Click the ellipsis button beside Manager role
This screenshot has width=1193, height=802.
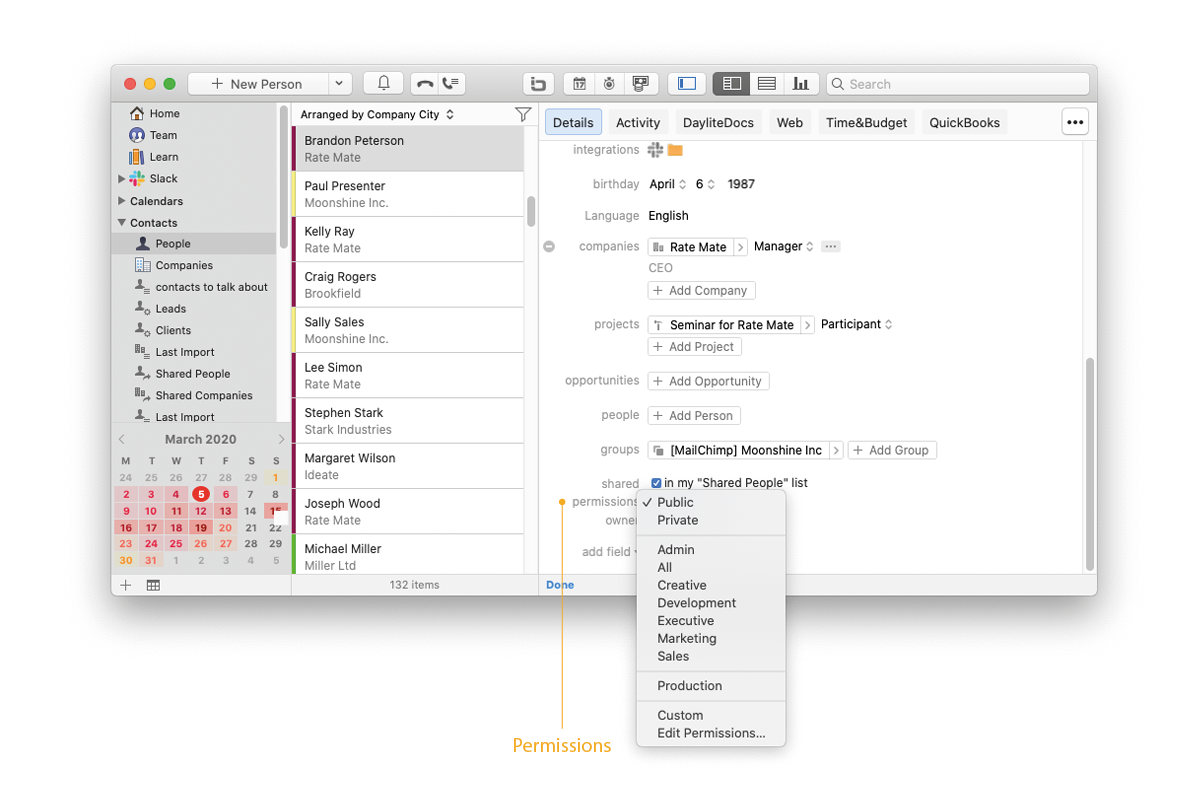[831, 247]
